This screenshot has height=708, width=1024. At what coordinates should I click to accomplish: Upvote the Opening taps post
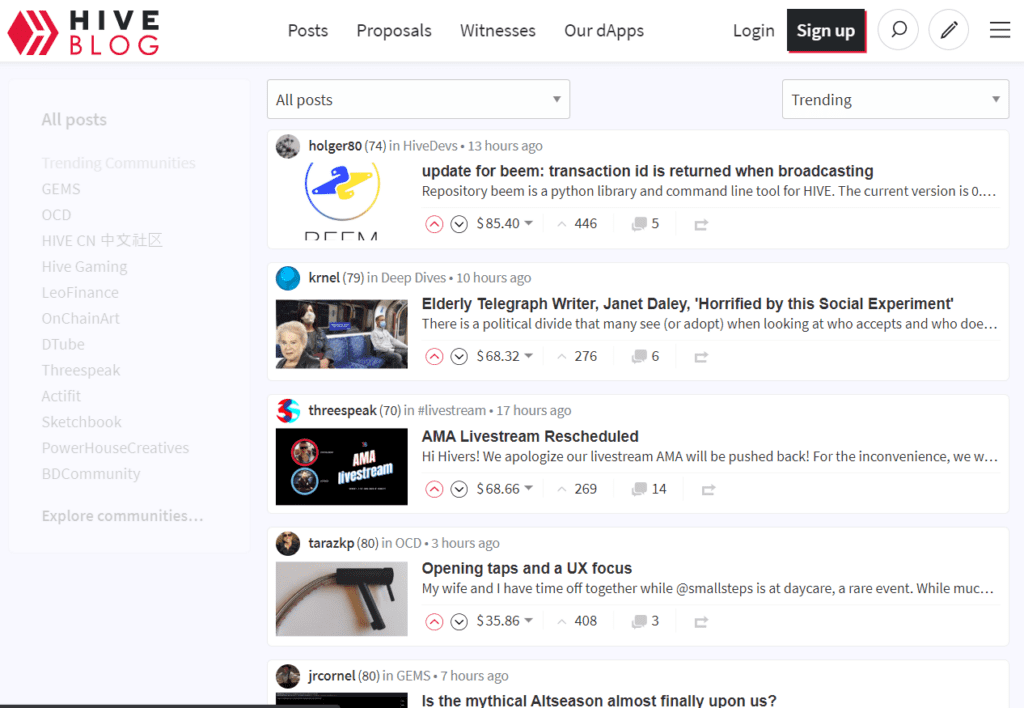[x=434, y=622]
